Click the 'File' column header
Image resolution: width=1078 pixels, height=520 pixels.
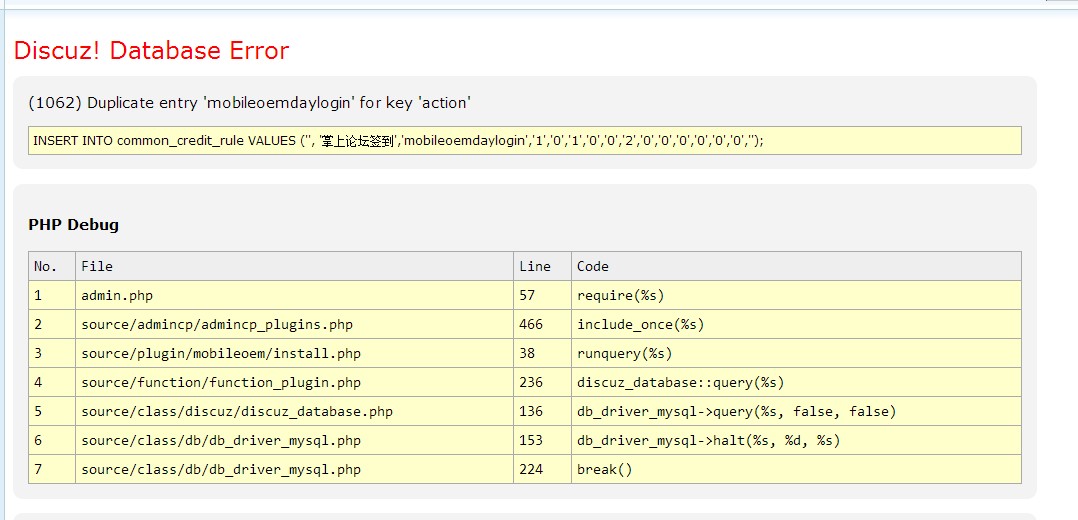pos(294,266)
